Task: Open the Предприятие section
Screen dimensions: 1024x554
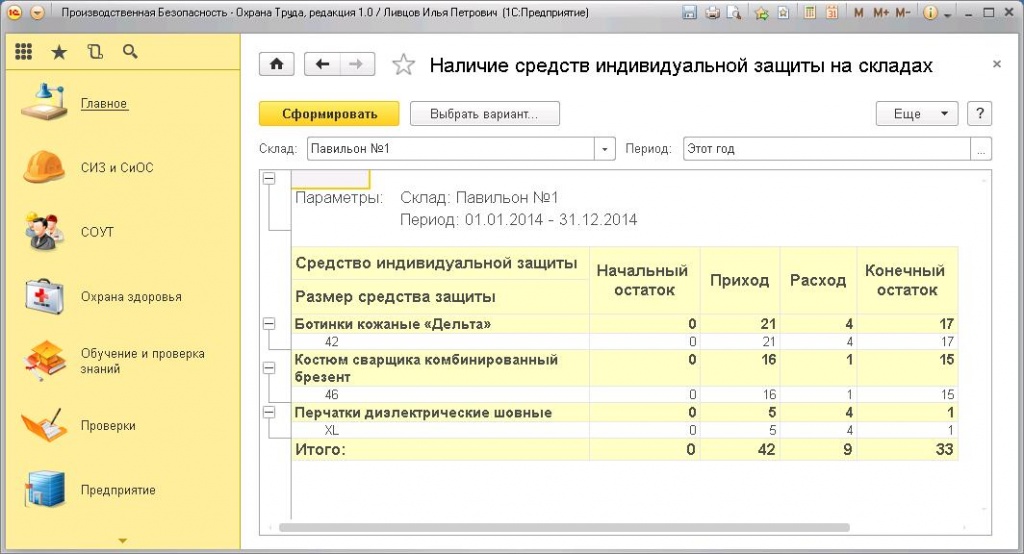Action: point(118,490)
